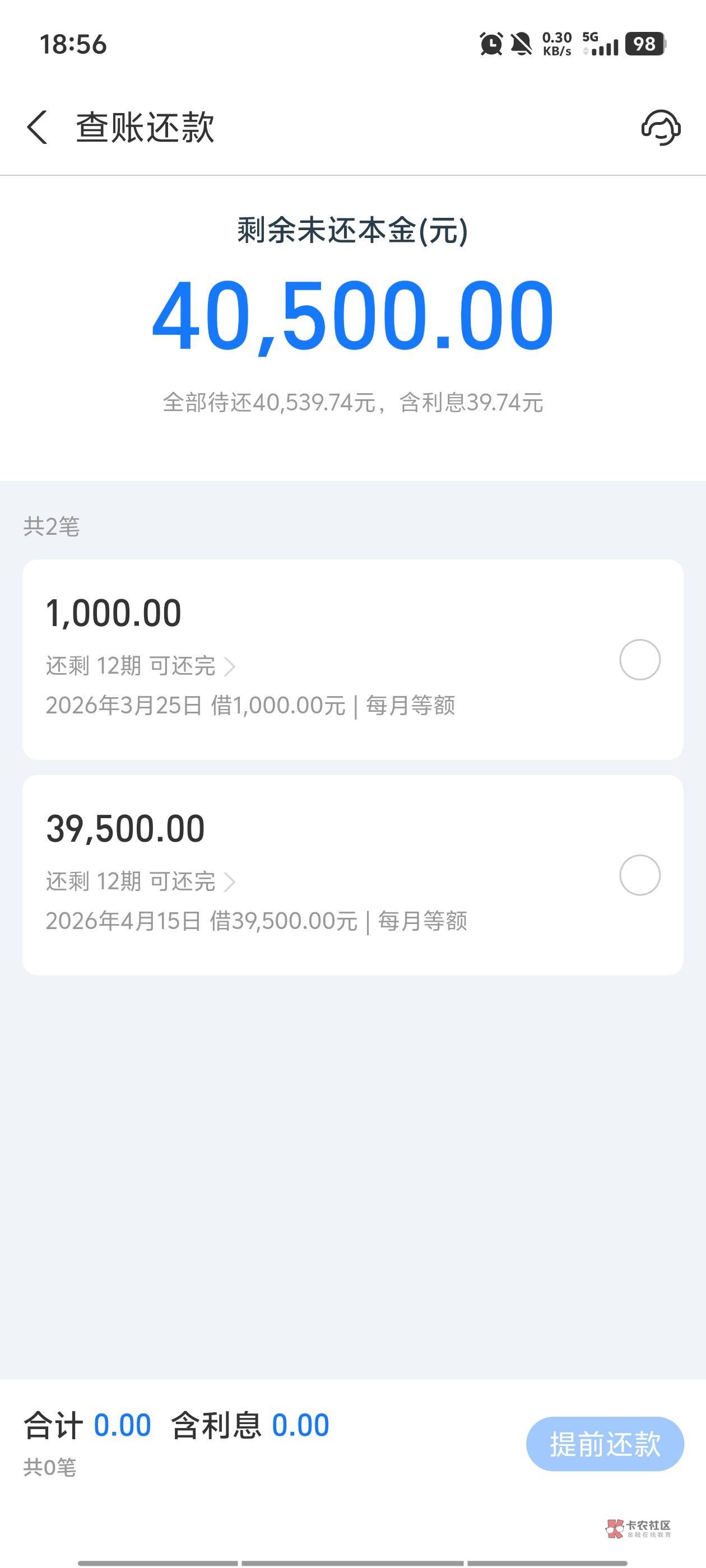Tap the 查账还款 page title
Screen dimensions: 706x1568
pyautogui.click(x=145, y=128)
